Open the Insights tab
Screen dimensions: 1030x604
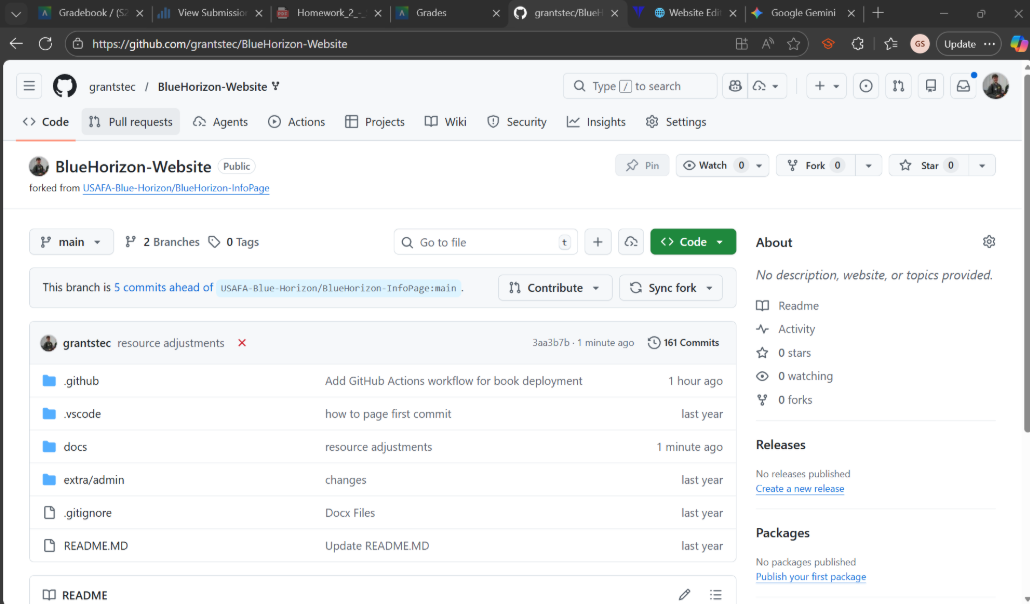[x=596, y=122]
